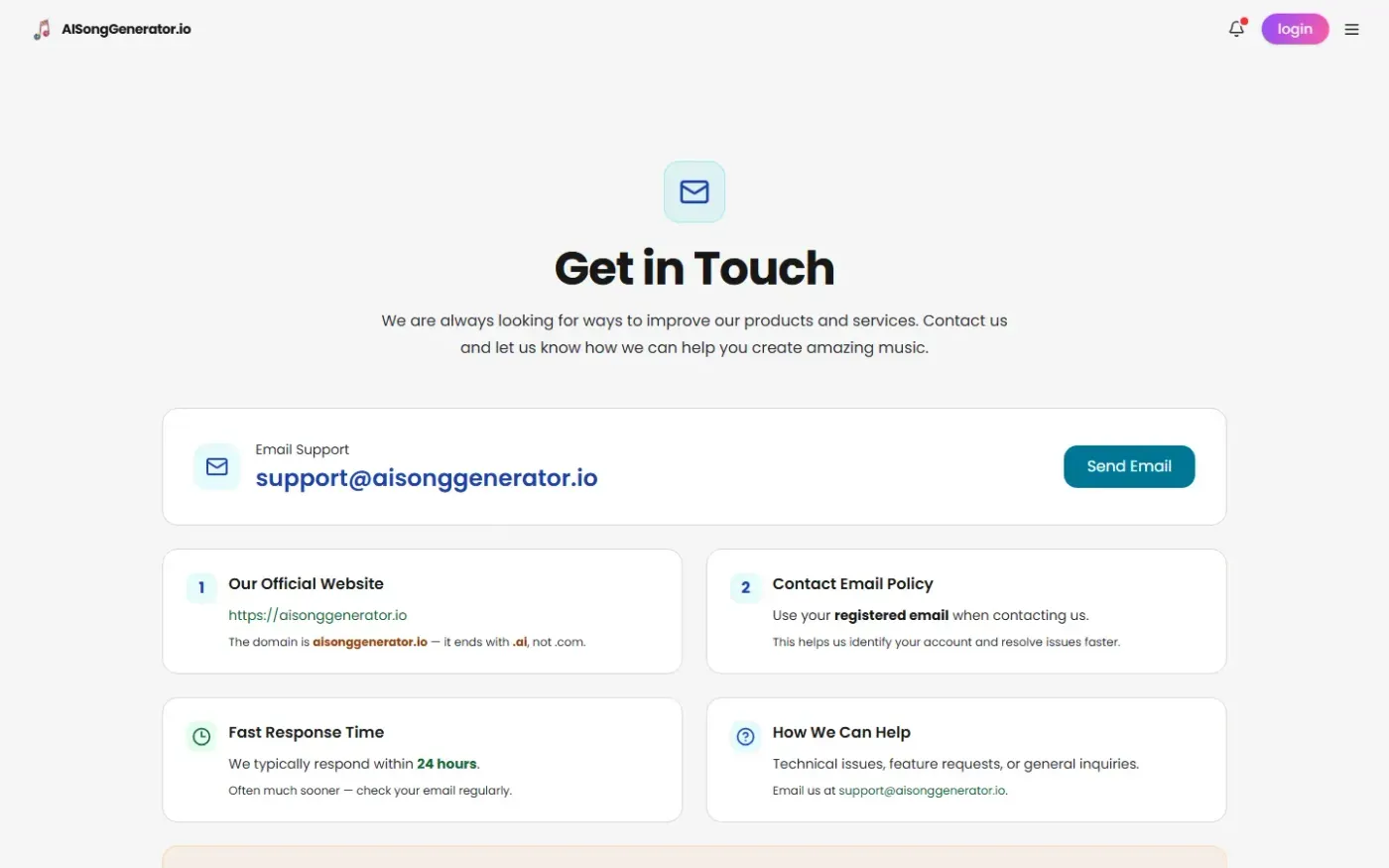Click the How We Can Help heading
The width and height of the screenshot is (1389, 868).
(841, 732)
